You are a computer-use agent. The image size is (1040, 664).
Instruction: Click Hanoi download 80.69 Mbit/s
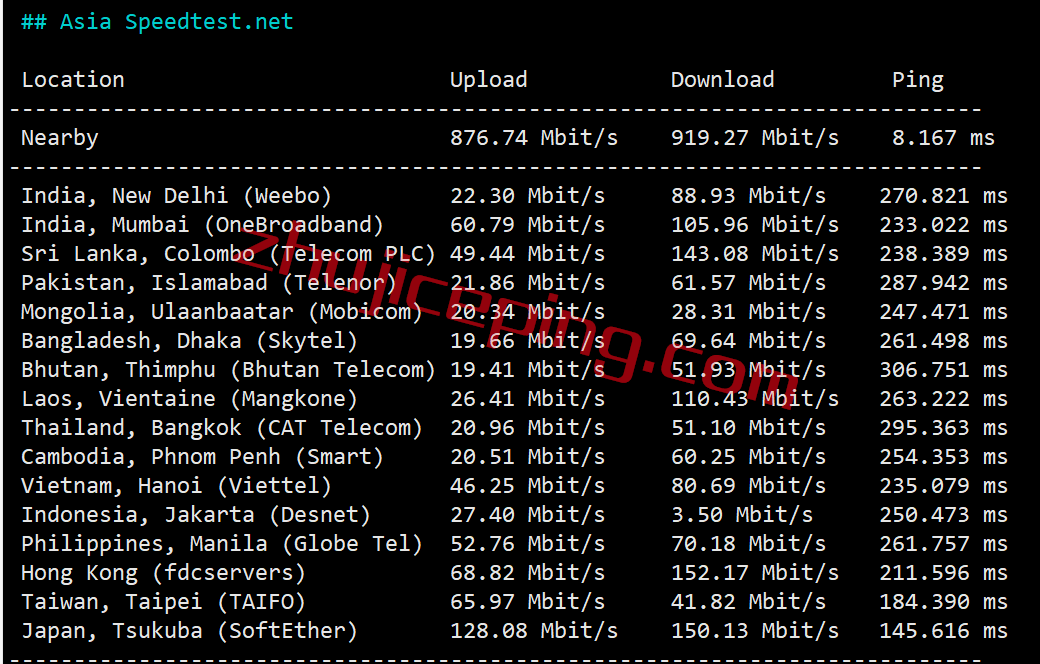click(x=748, y=486)
